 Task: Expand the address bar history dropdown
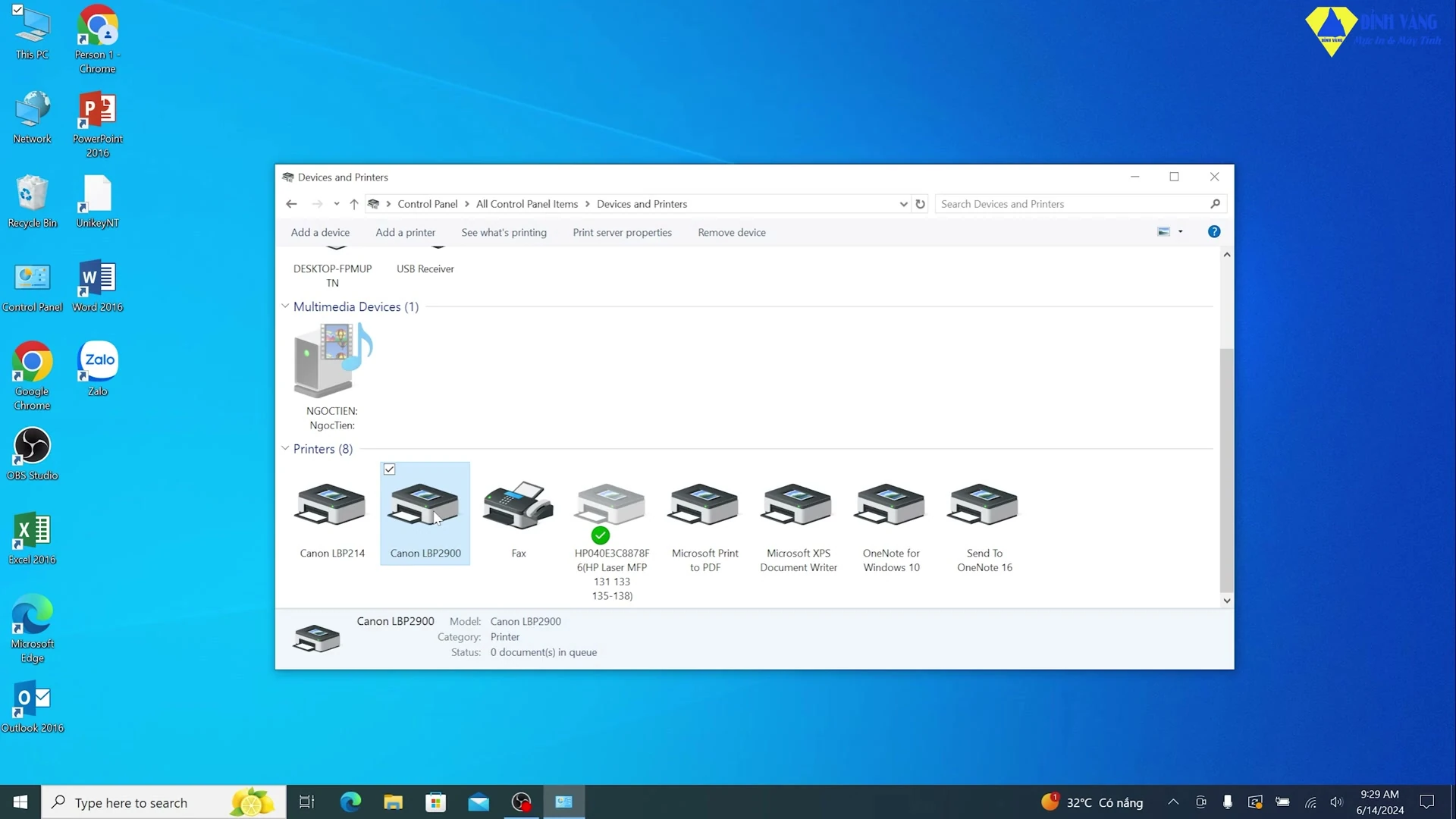pos(903,204)
